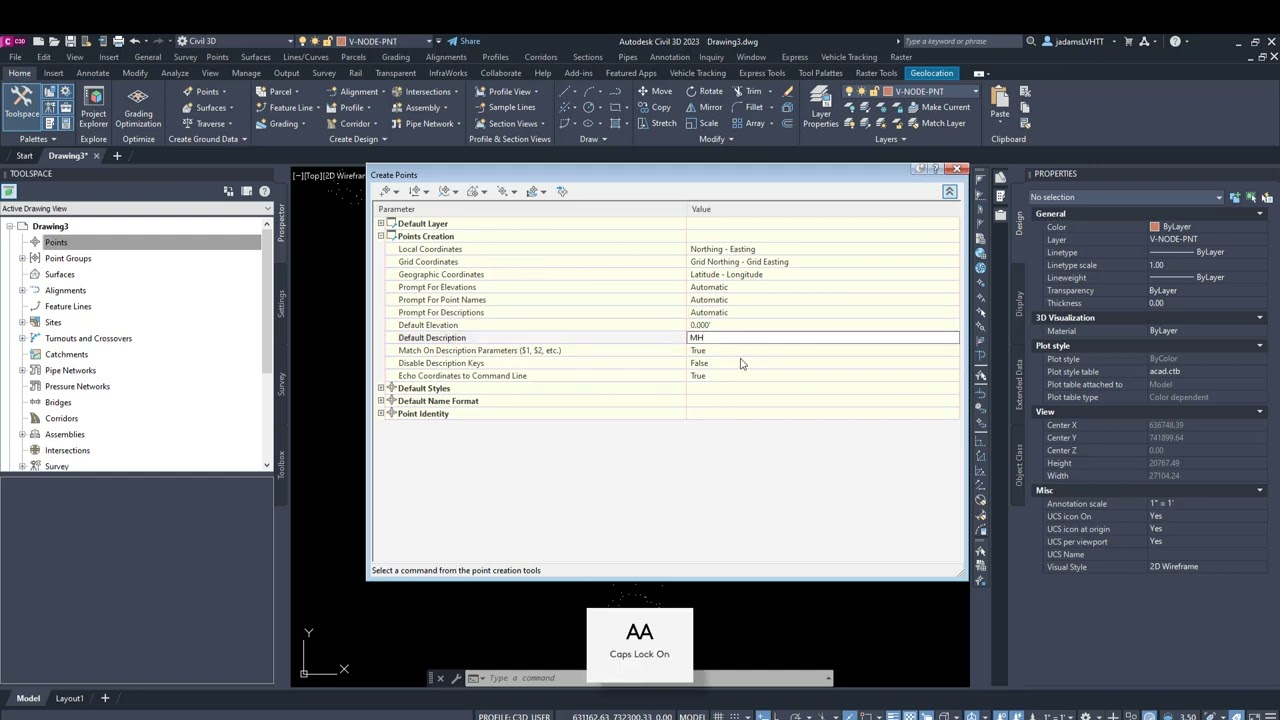This screenshot has width=1280, height=720.
Task: Click the customize wrench icon on command line
Action: click(457, 678)
